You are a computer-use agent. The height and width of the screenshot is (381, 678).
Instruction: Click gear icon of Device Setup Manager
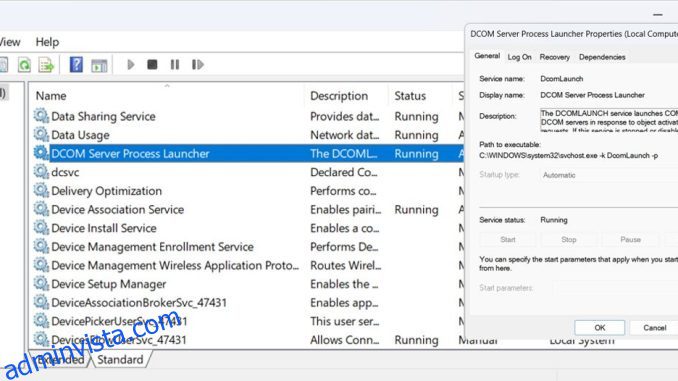[41, 283]
